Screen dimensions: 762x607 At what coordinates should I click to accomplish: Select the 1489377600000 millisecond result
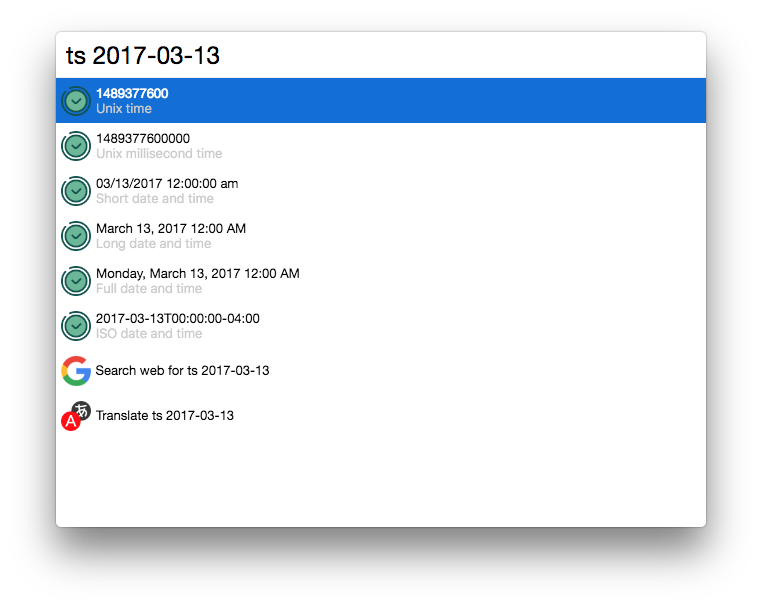tap(381, 146)
